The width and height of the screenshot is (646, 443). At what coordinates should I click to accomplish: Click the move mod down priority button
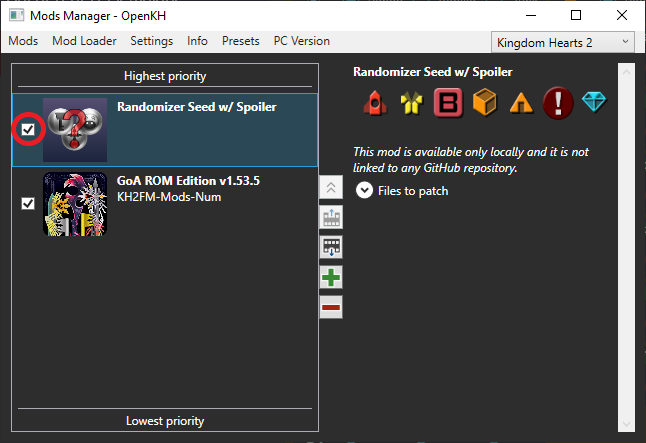pos(331,247)
